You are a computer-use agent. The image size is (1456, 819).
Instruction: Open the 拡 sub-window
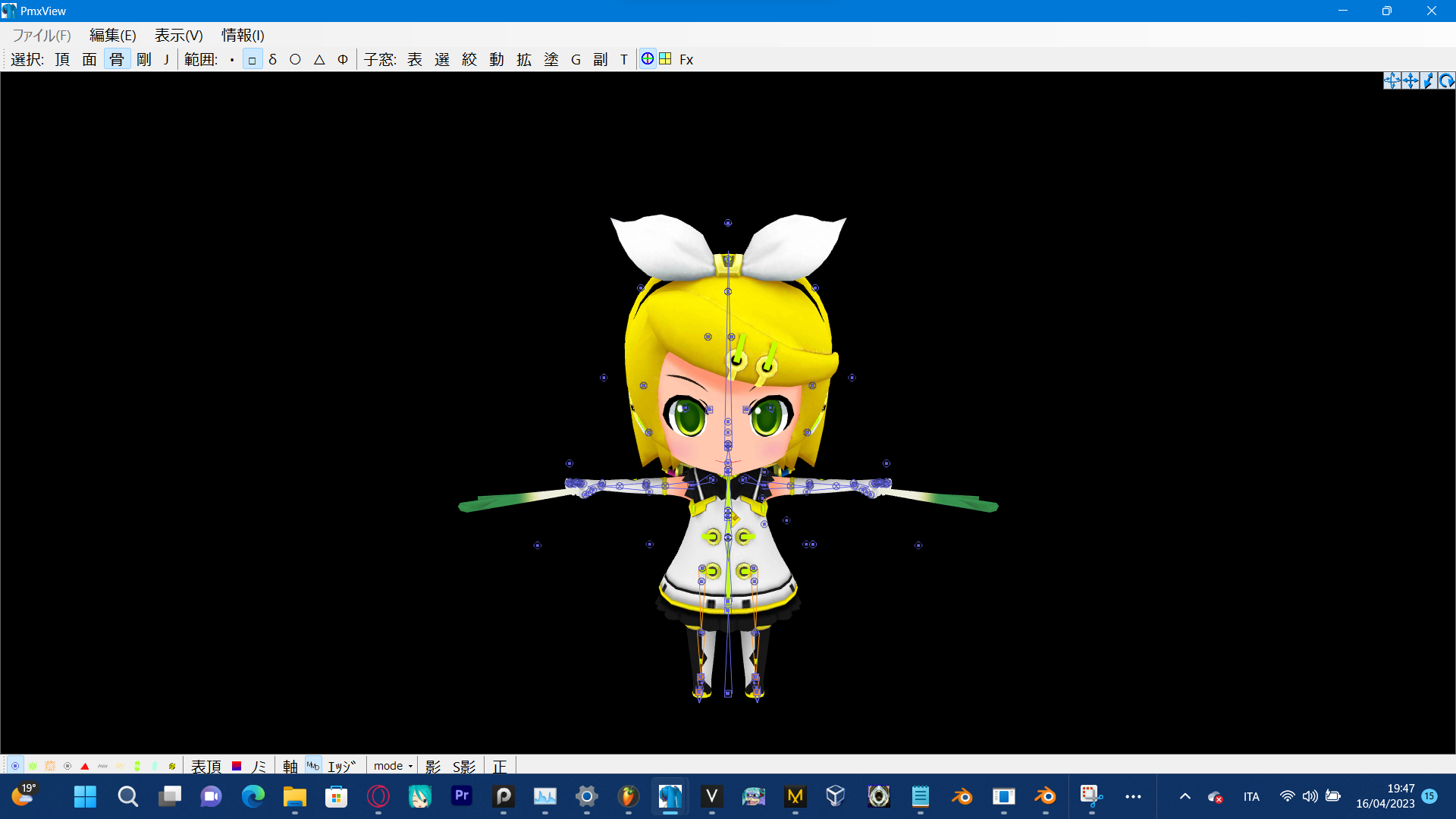pos(524,59)
